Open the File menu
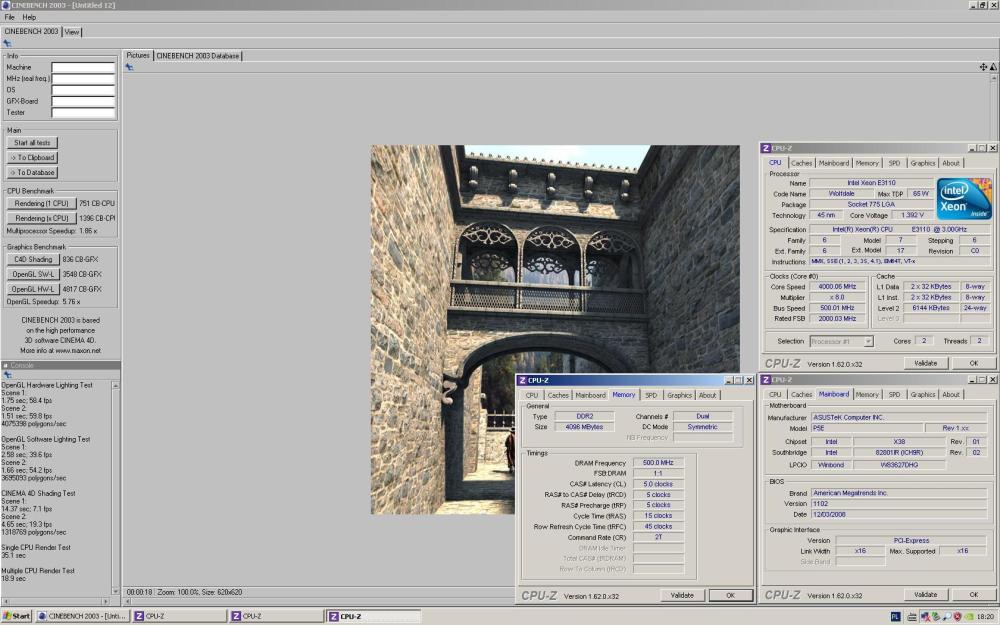The image size is (1000, 625). coord(9,17)
